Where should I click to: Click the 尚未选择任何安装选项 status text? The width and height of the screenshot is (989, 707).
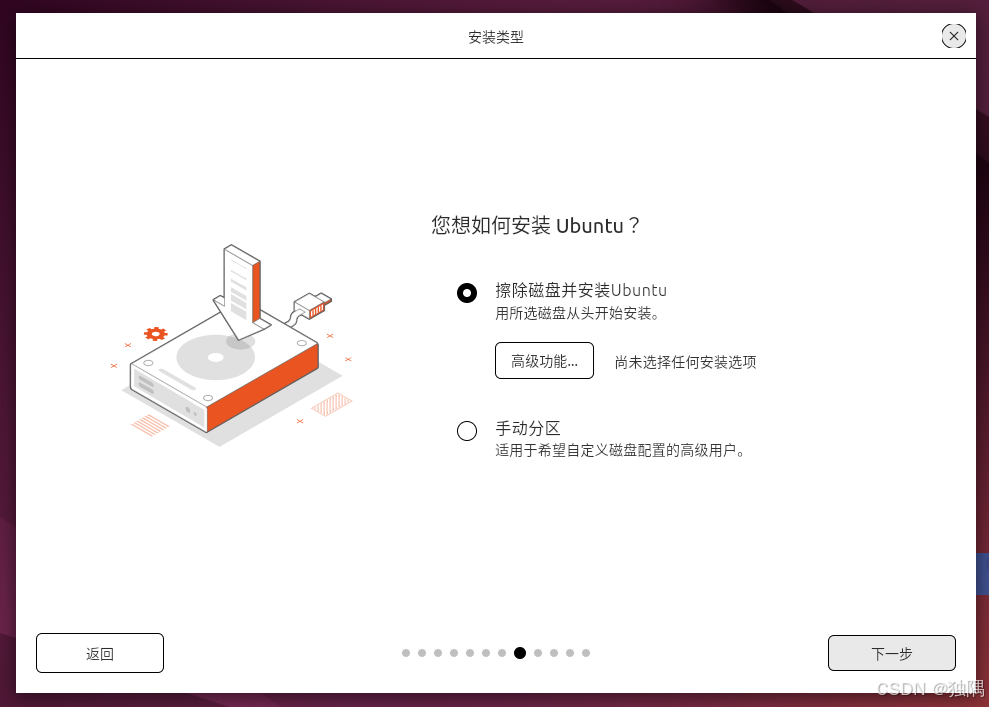685,362
